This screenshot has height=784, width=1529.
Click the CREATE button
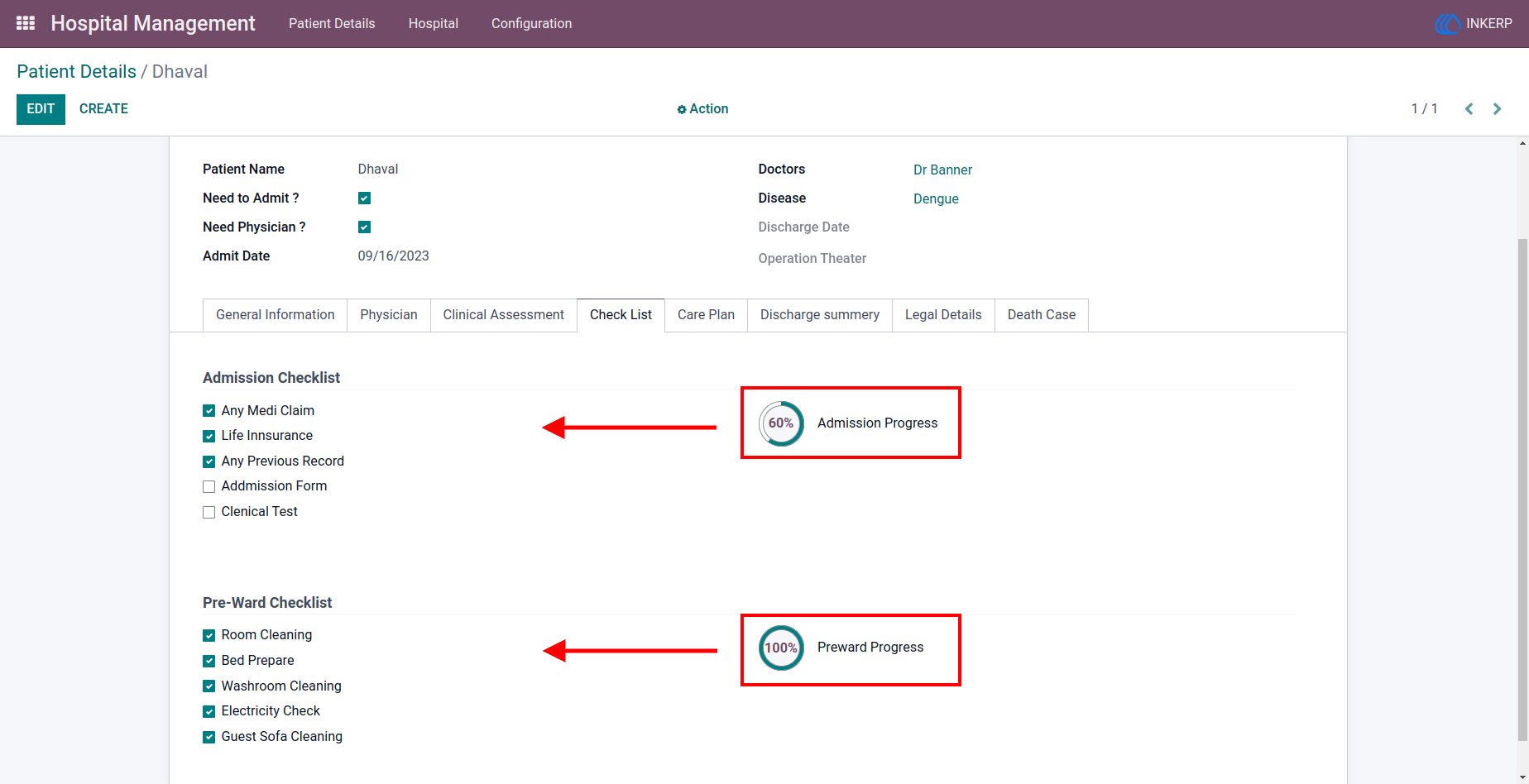point(103,109)
